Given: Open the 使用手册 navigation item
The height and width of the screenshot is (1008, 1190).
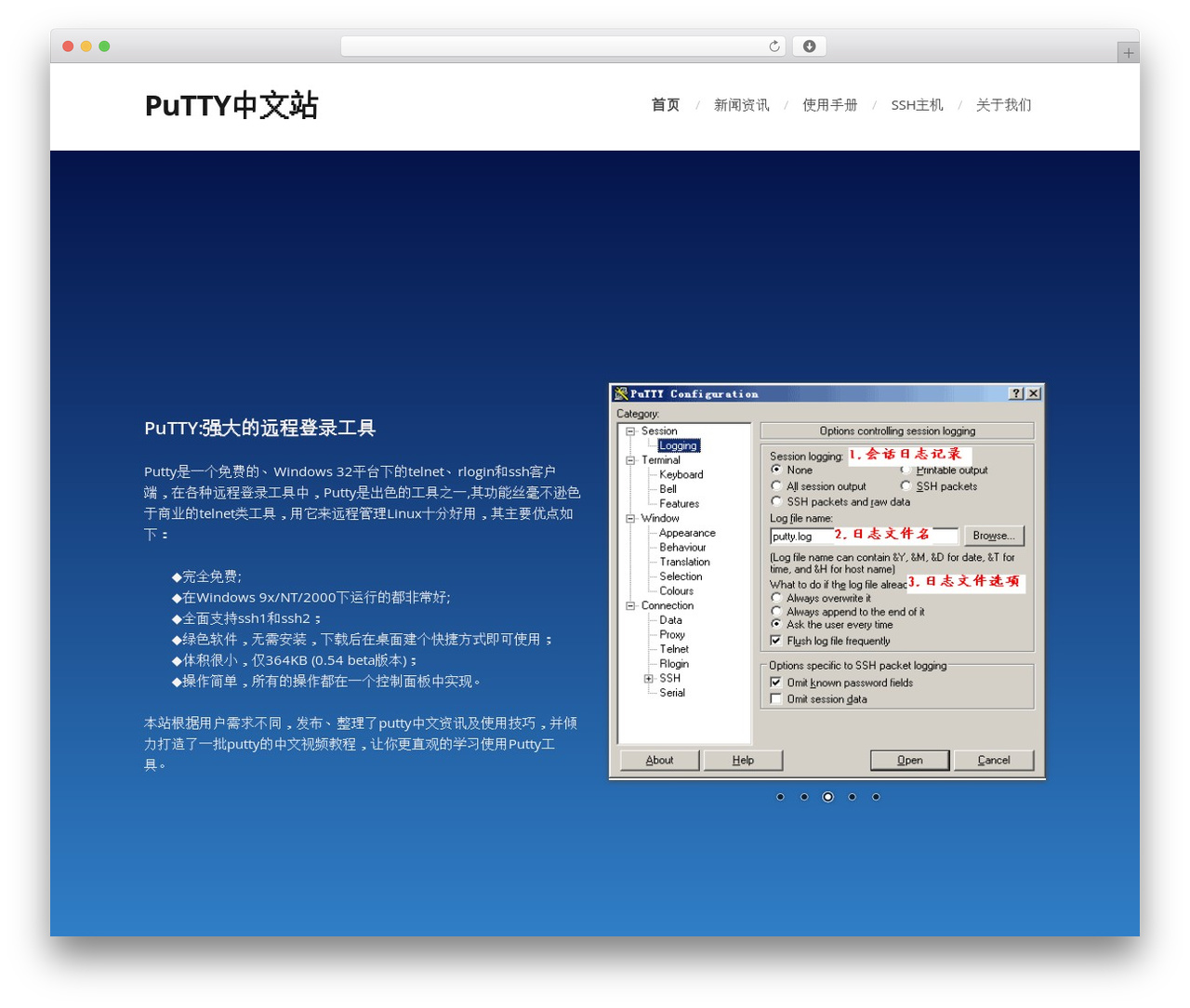Looking at the screenshot, I should point(829,105).
